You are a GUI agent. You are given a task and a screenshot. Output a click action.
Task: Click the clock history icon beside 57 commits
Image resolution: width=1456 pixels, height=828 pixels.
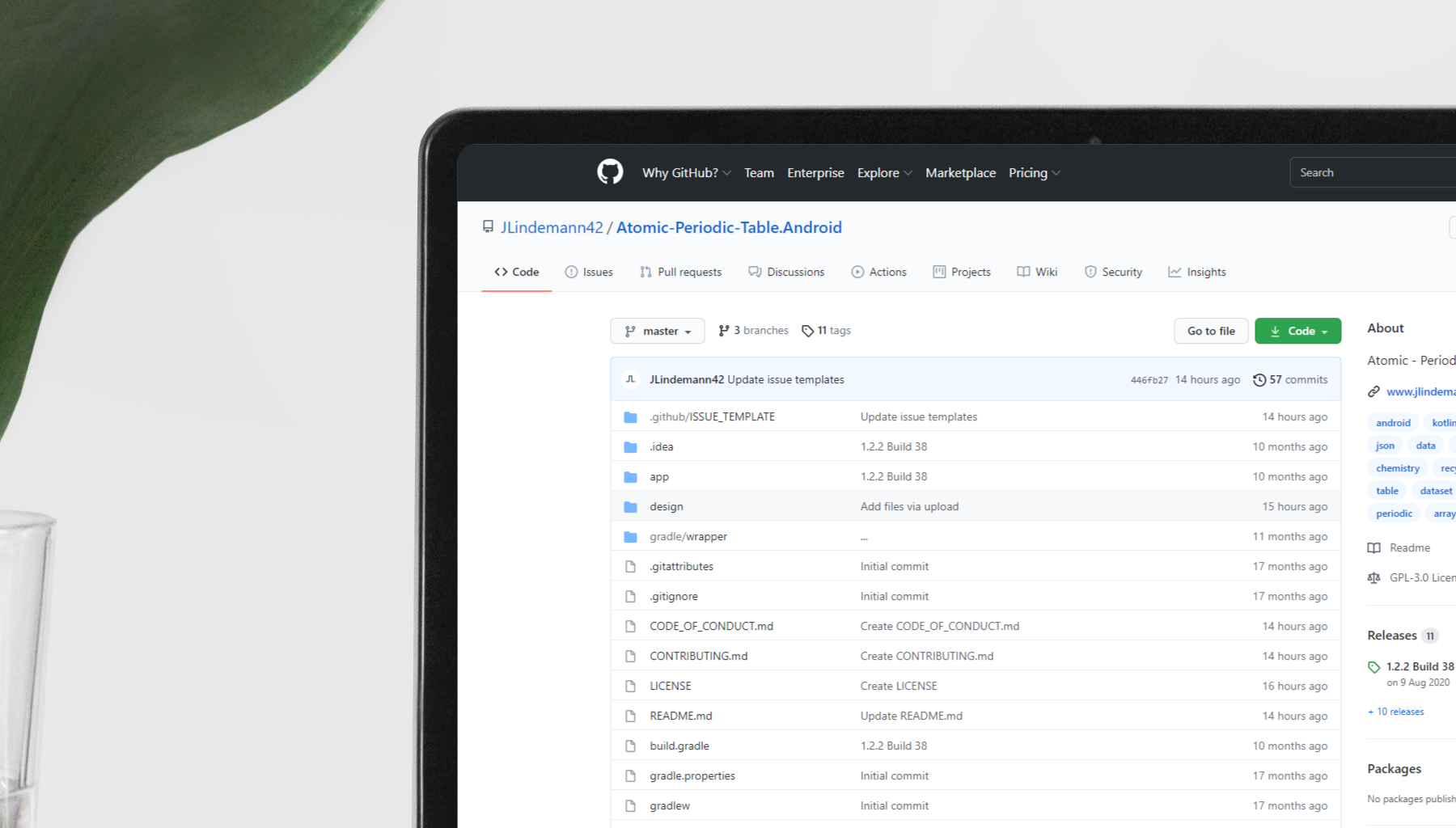pyautogui.click(x=1259, y=380)
